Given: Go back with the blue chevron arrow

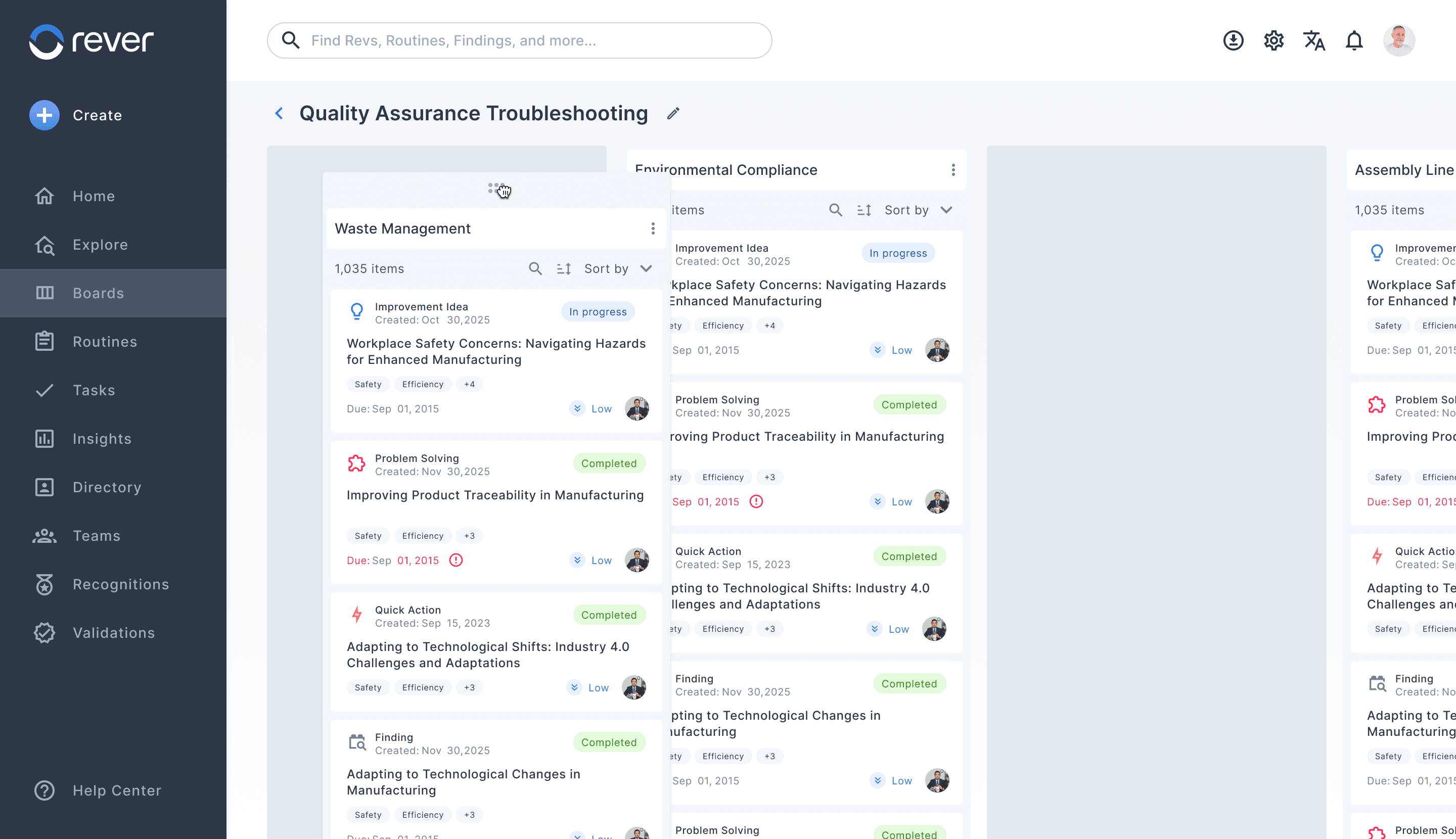Looking at the screenshot, I should (279, 114).
